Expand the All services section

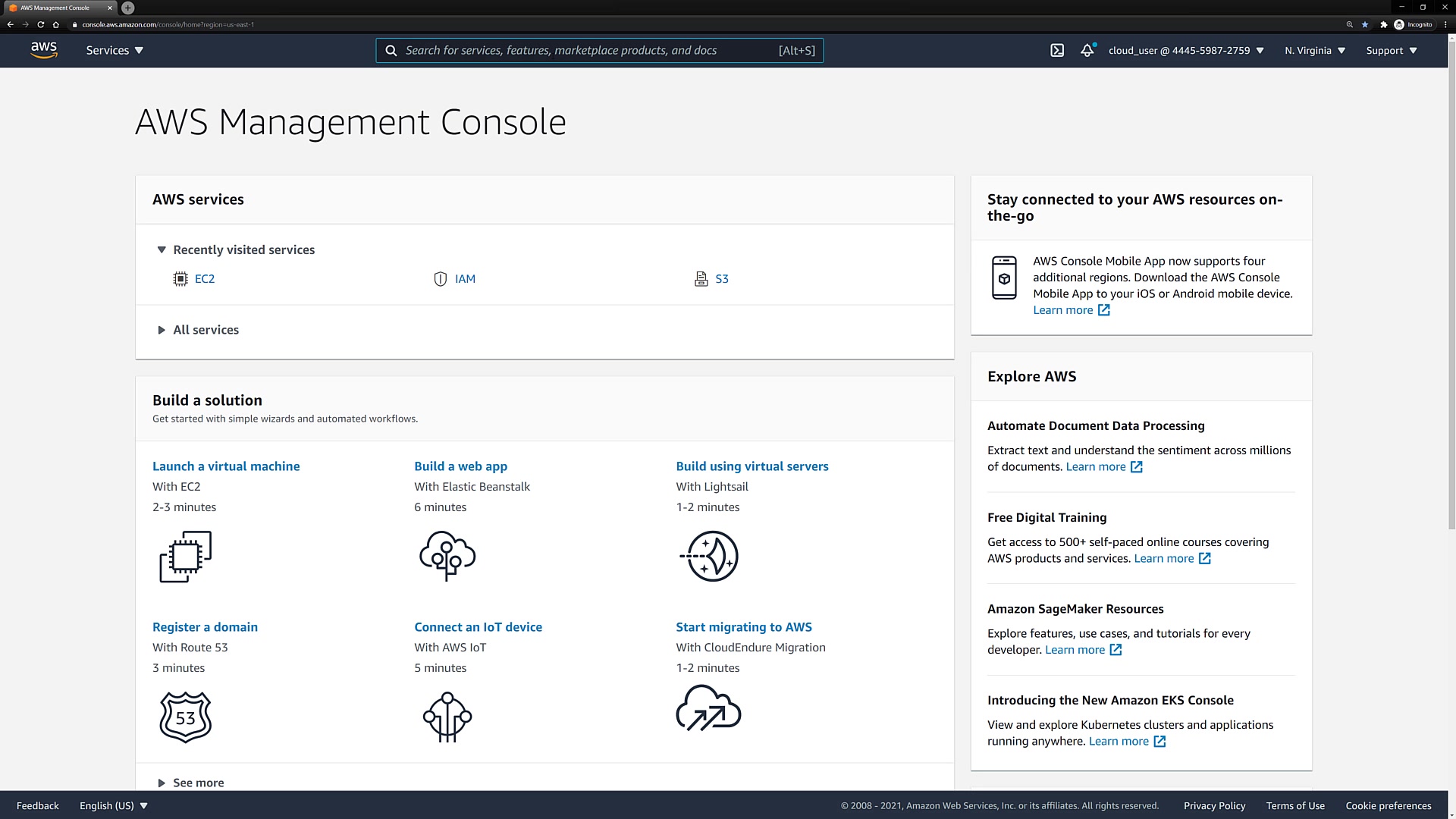(x=162, y=330)
